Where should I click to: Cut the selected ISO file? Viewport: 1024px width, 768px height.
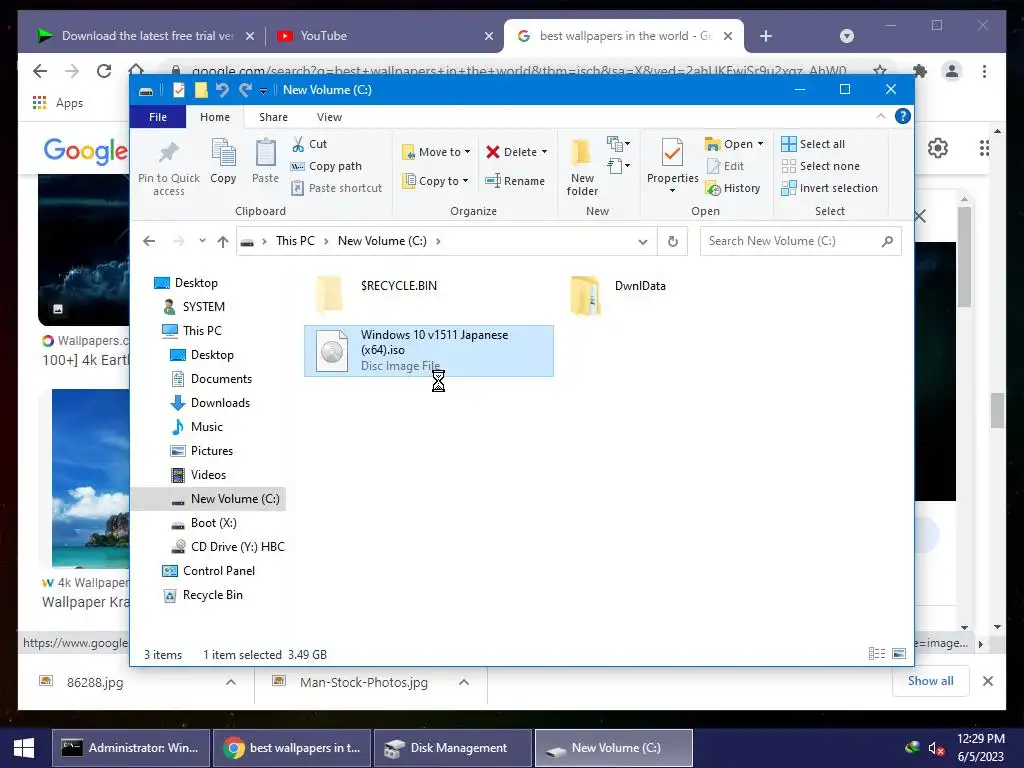pos(310,144)
